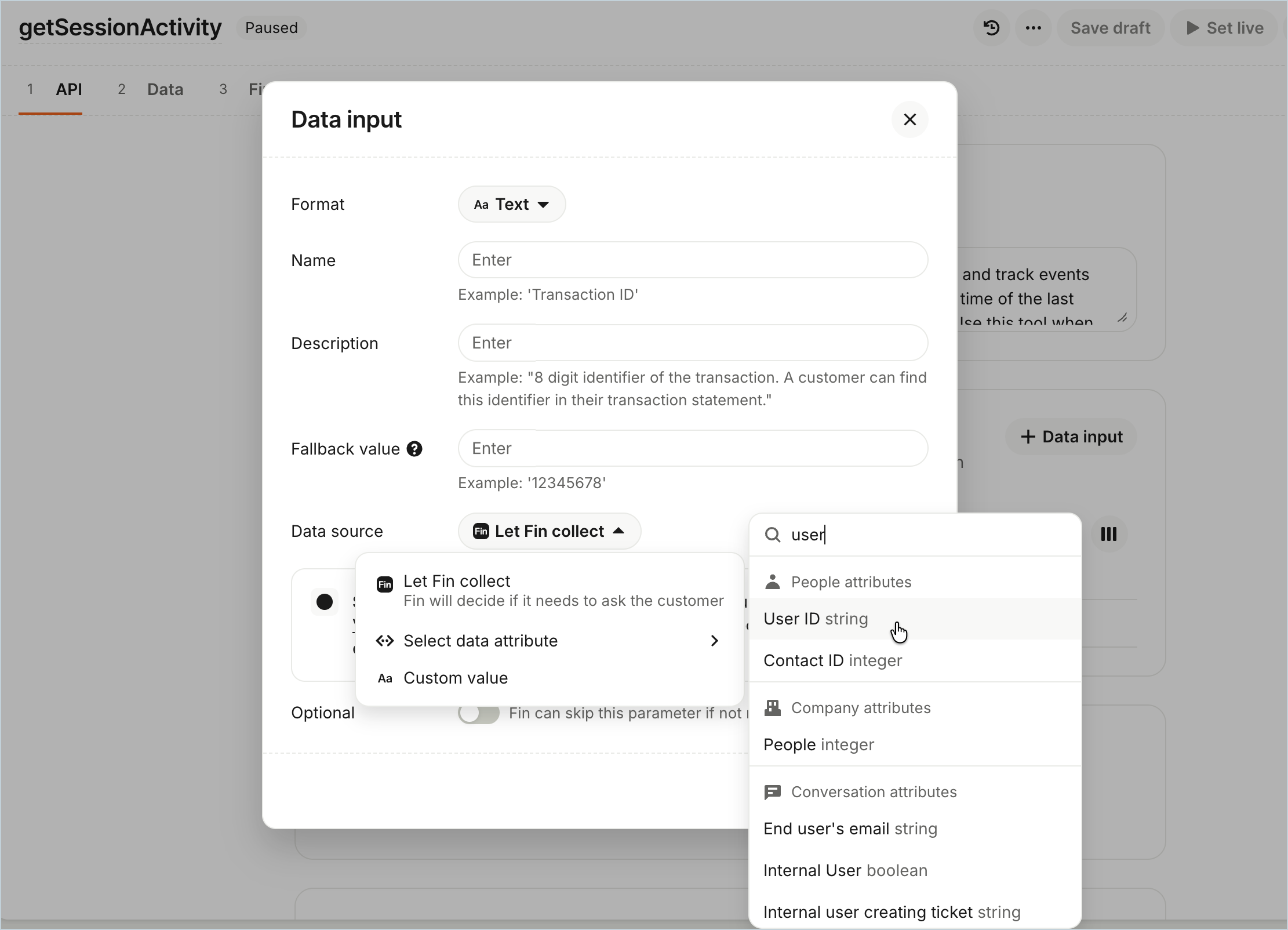Click Save draft button
The height and width of the screenshot is (930, 1288).
1110,28
